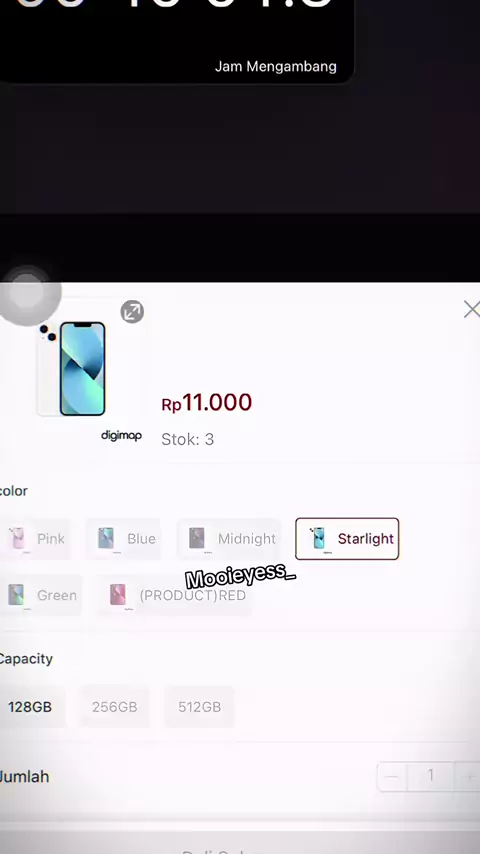The height and width of the screenshot is (854, 480).
Task: Select the Blue color option
Action: coord(123,539)
